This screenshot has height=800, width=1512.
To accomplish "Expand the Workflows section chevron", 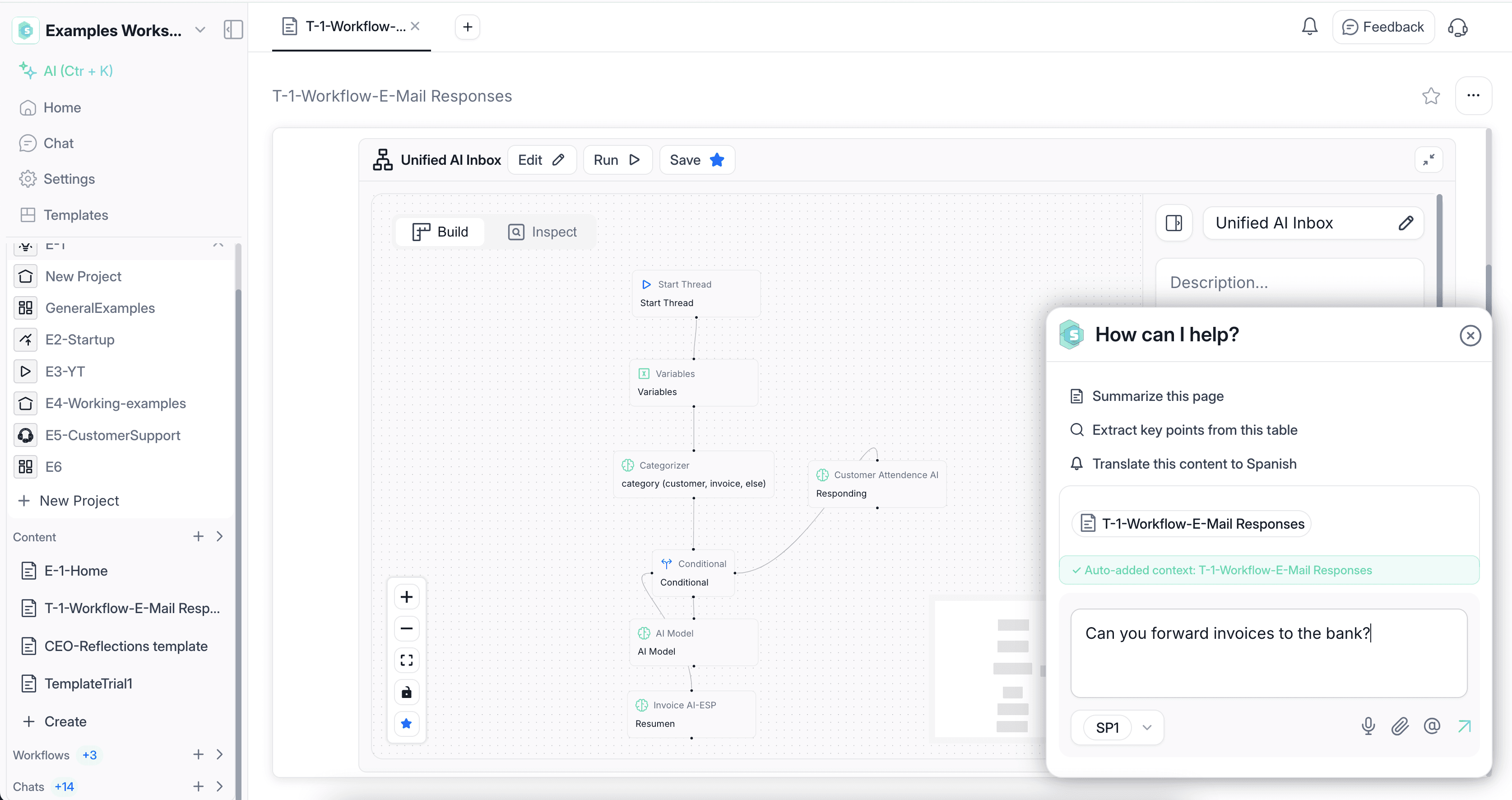I will pyautogui.click(x=219, y=755).
